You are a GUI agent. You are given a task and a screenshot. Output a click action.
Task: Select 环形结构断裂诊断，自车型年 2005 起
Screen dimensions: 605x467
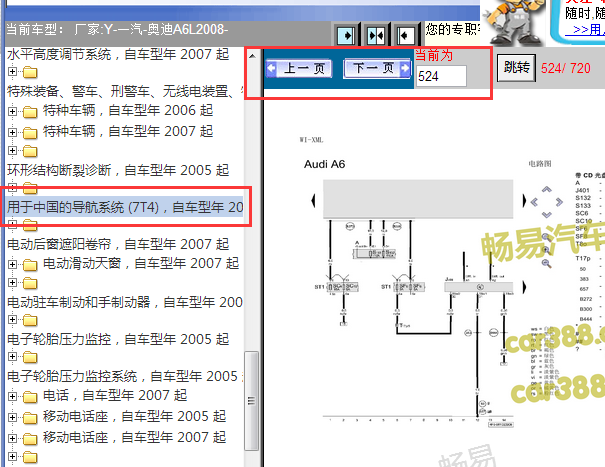pos(118,170)
